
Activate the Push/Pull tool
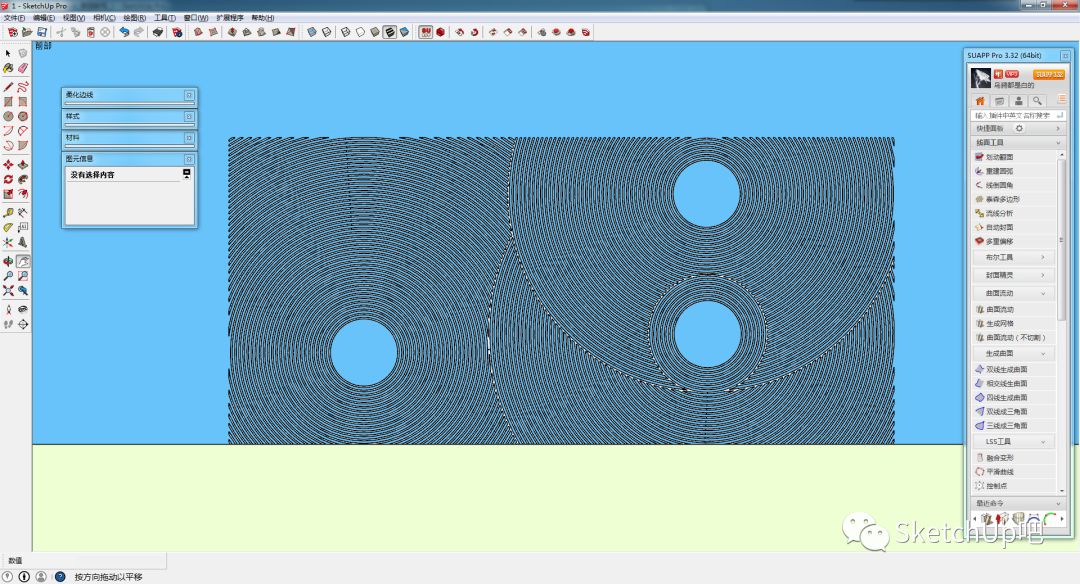(23, 165)
